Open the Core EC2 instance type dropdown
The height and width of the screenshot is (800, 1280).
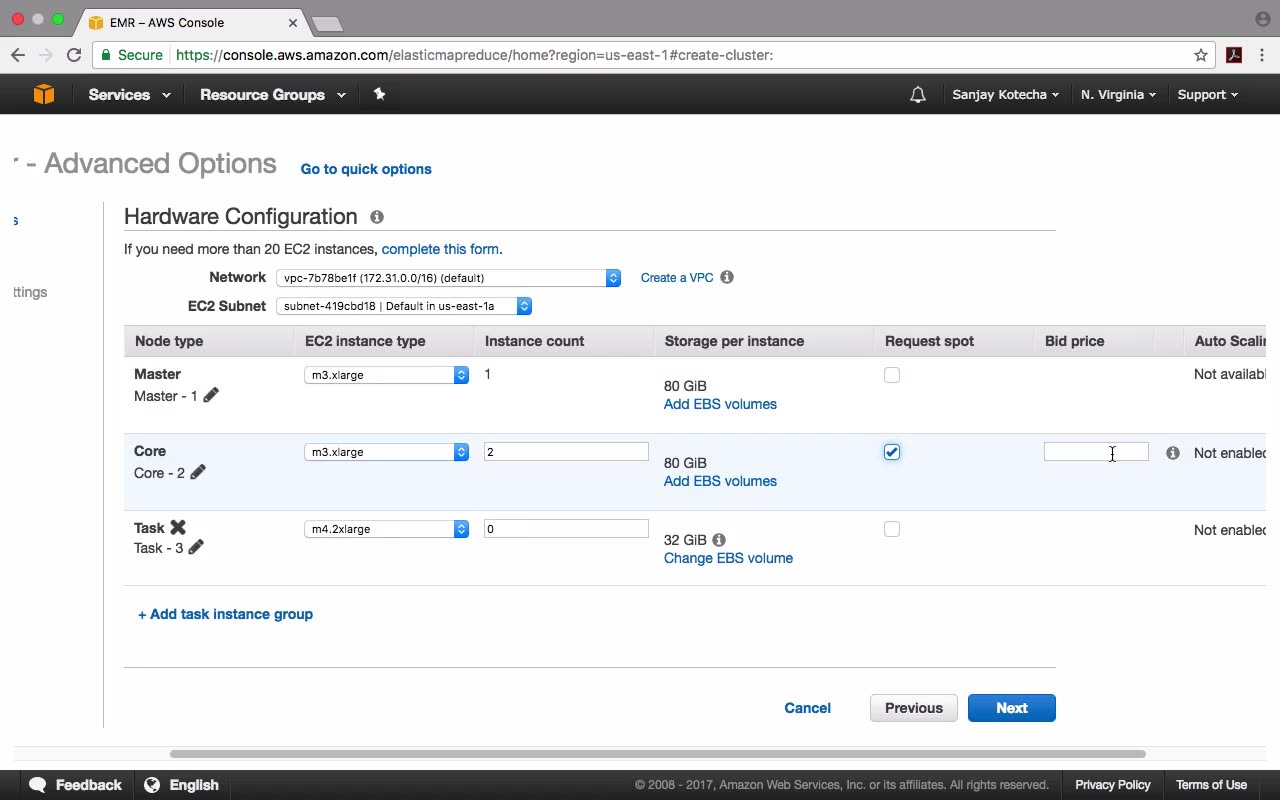[387, 452]
